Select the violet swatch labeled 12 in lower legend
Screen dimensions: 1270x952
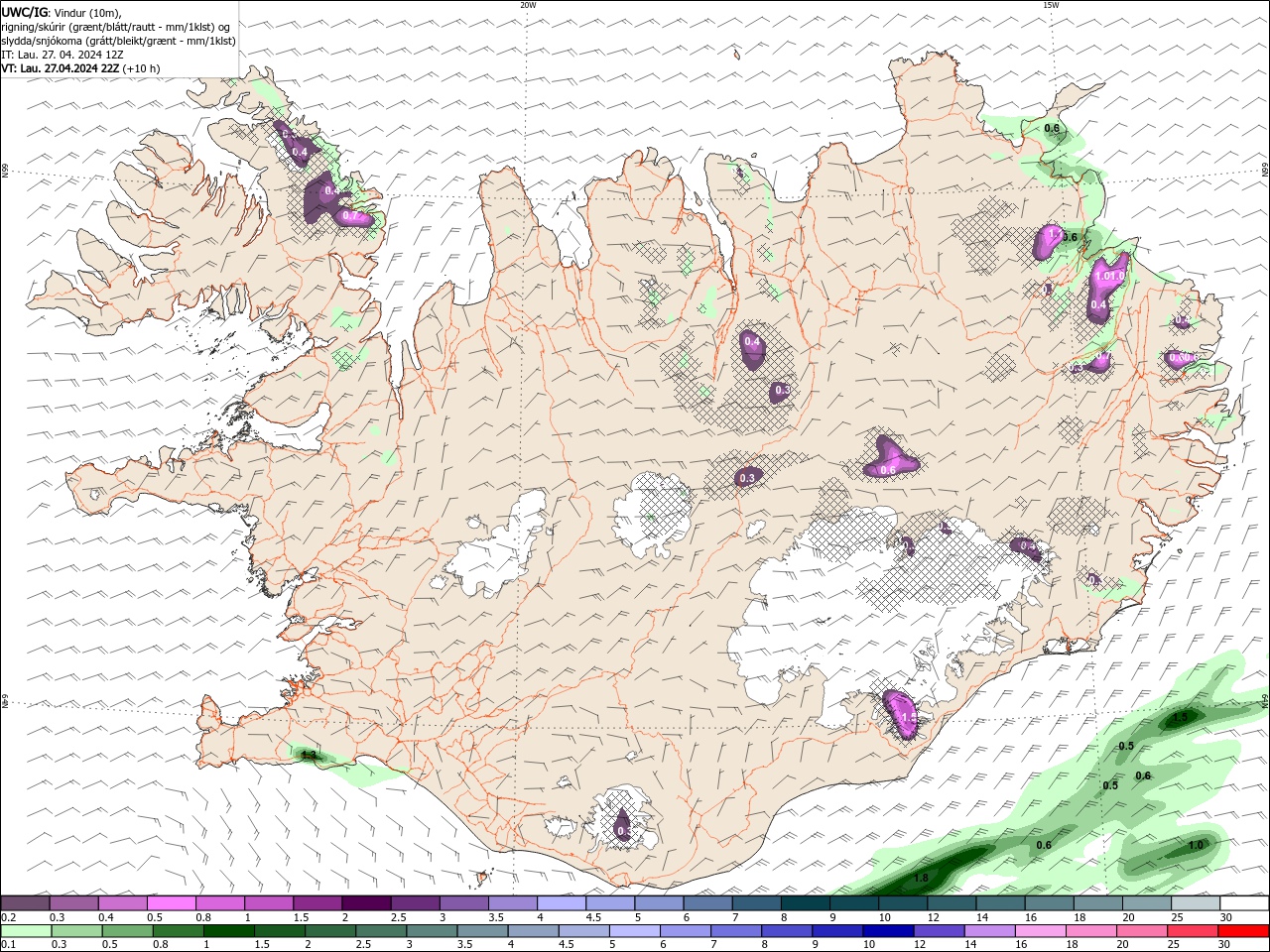point(940,931)
